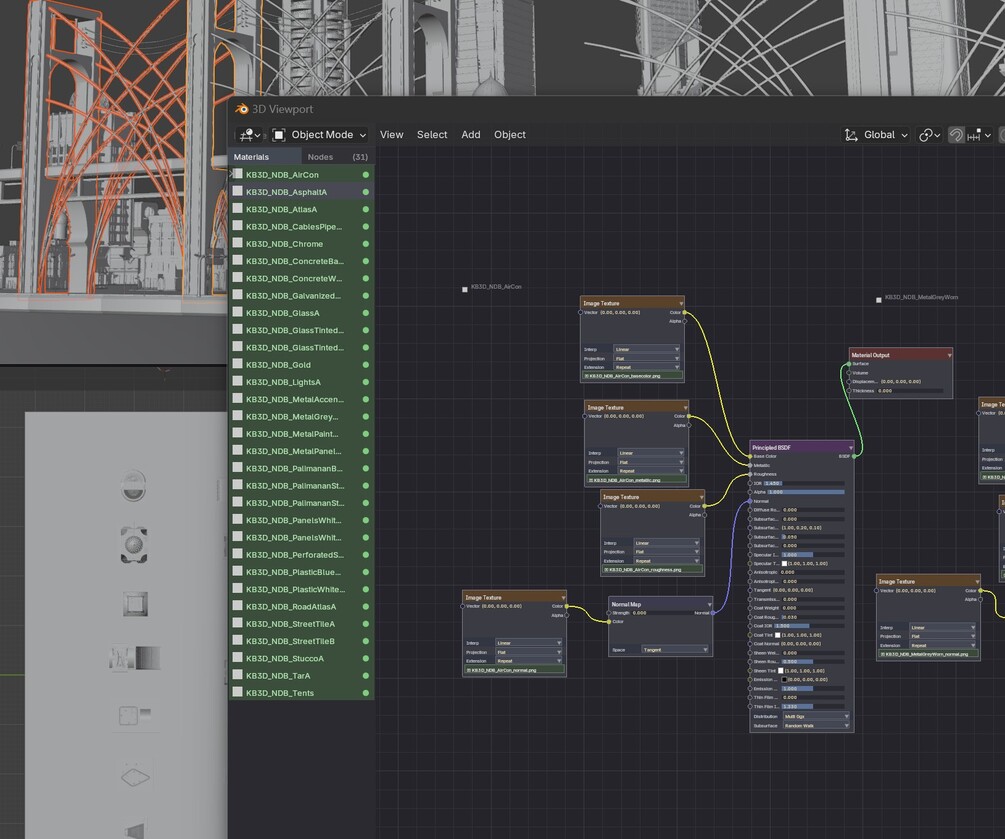Screen dimensions: 1005x839
Task: Toggle the green dot for KB3D_NDB_Tents
Action: [x=365, y=693]
